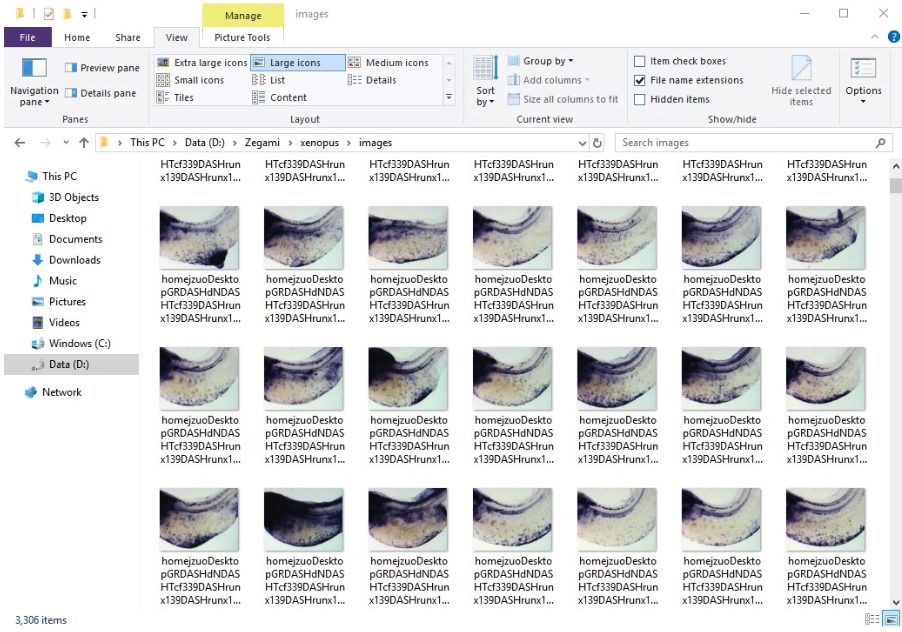Open recent locations dropdown arrow

[66, 143]
